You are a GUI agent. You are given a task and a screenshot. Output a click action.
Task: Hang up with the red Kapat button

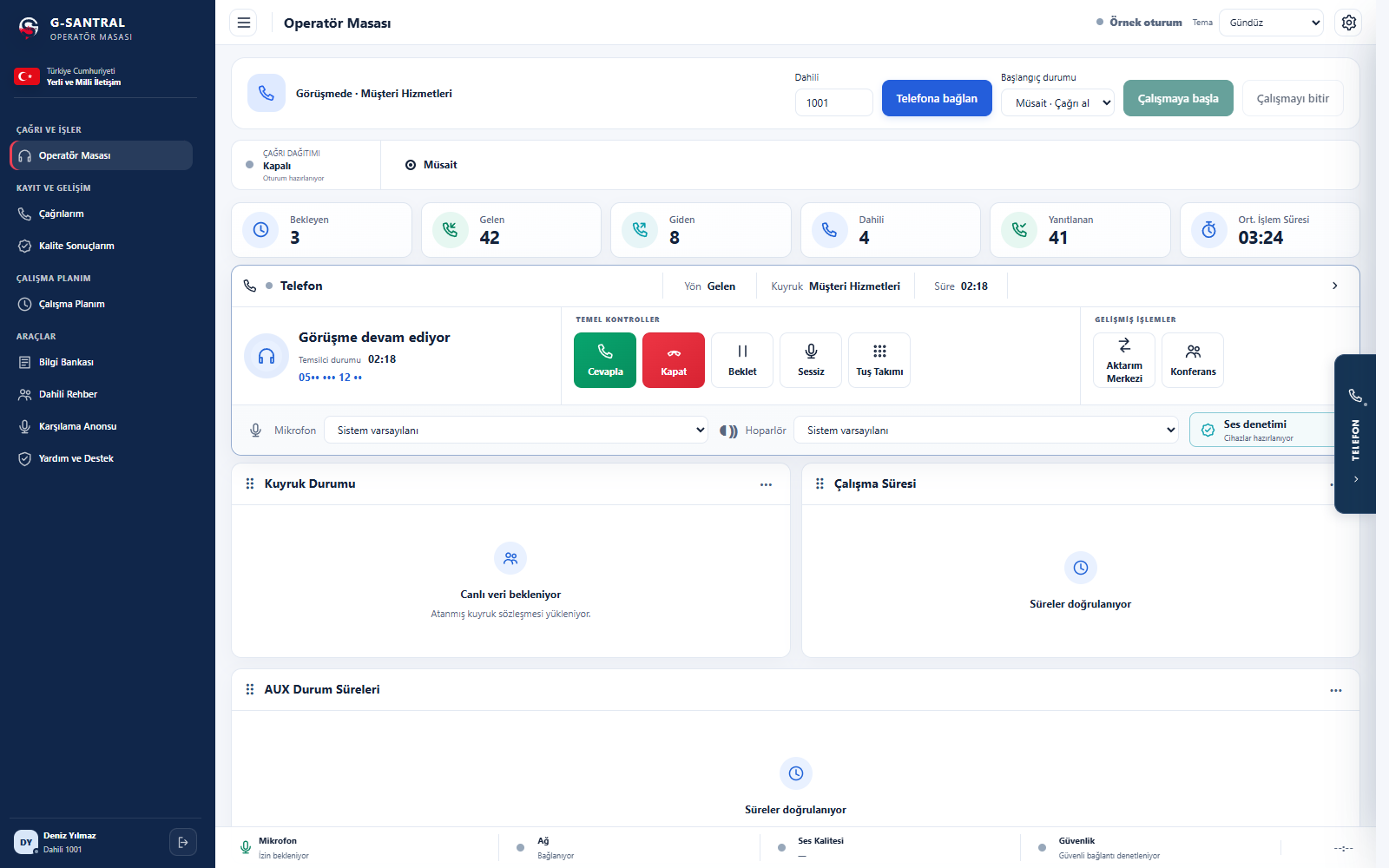pos(674,360)
